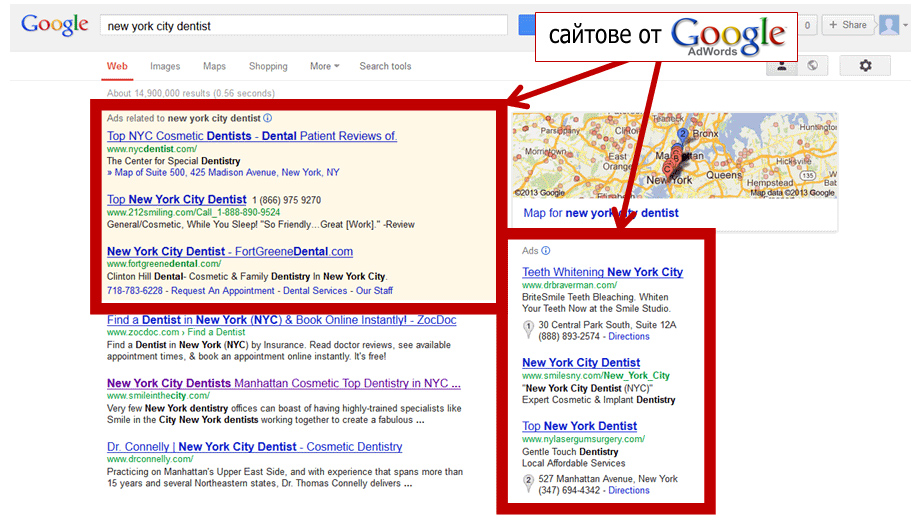Click www.drbraverman.com/ URL

coord(570,285)
